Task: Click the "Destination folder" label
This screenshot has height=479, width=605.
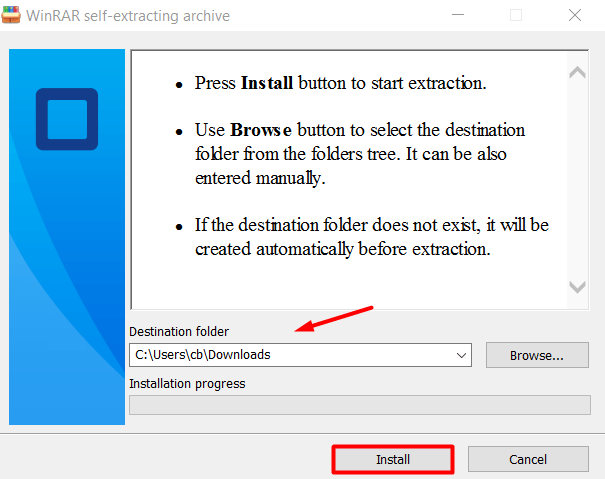Action: (179, 332)
